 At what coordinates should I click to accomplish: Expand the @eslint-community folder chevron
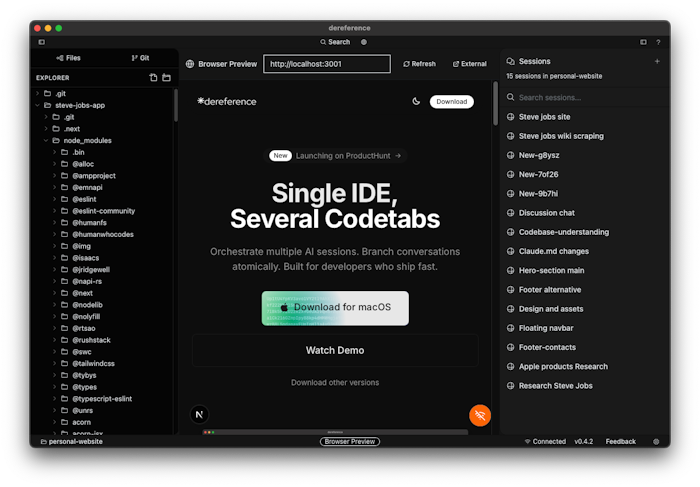click(54, 211)
